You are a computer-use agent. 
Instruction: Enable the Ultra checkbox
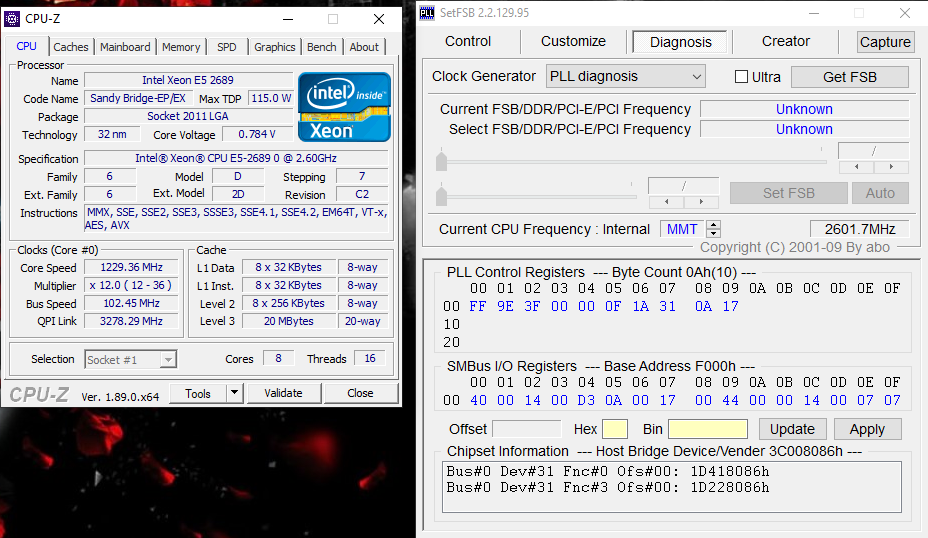pyautogui.click(x=741, y=77)
